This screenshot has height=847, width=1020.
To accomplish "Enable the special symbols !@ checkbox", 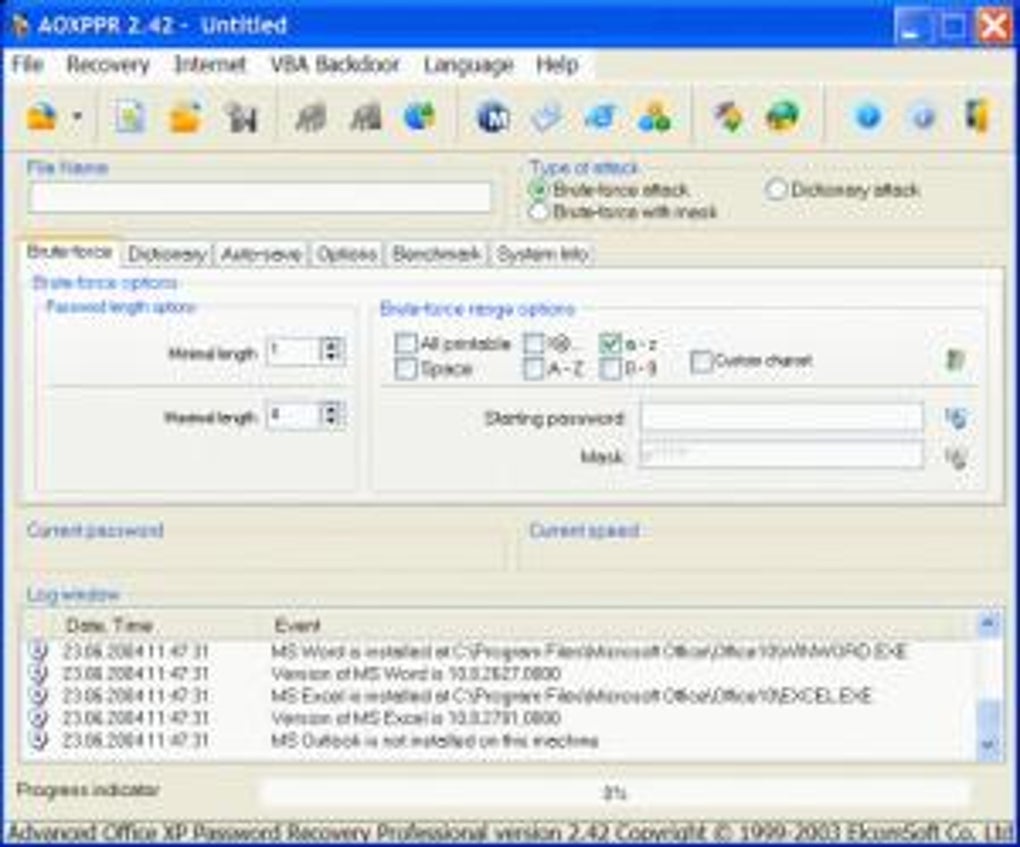I will pyautogui.click(x=534, y=343).
